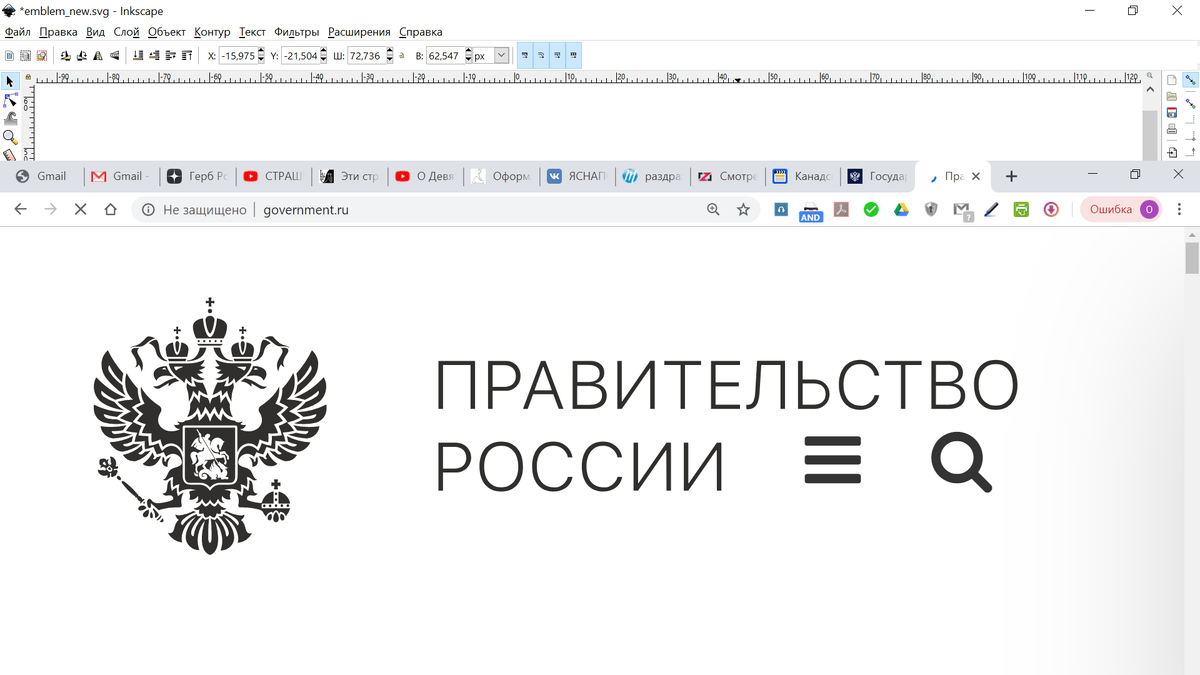This screenshot has width=1200, height=675.
Task: Click Select All in All Layers icon
Action: pyautogui.click(x=25, y=56)
